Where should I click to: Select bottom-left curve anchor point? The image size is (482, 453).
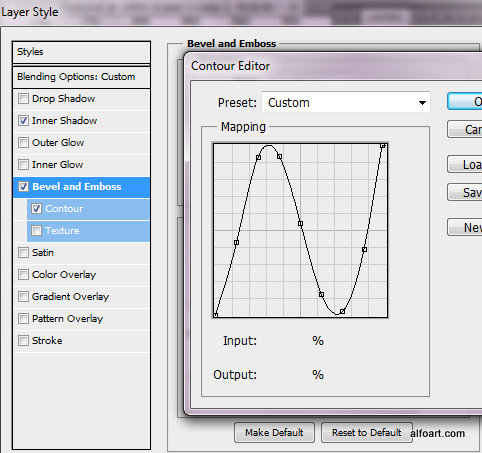pyautogui.click(x=216, y=315)
